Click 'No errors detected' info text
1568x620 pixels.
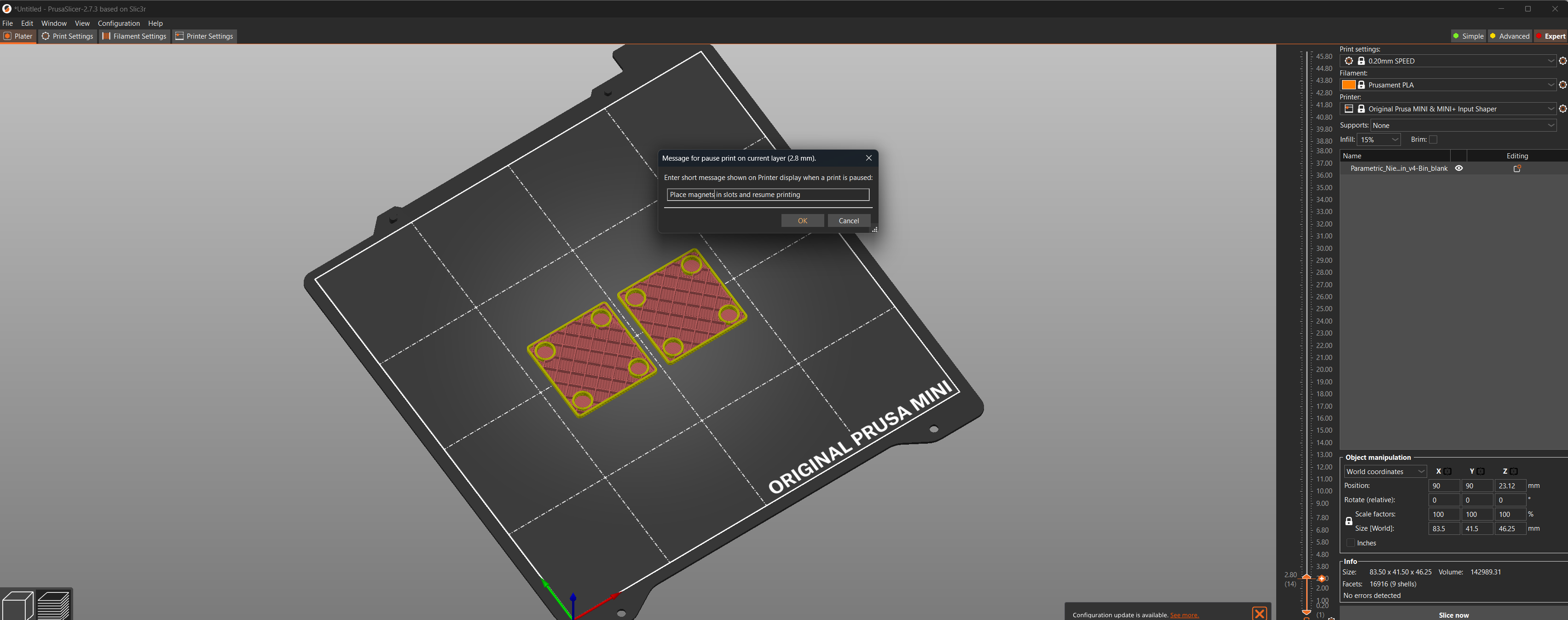pos(1371,595)
